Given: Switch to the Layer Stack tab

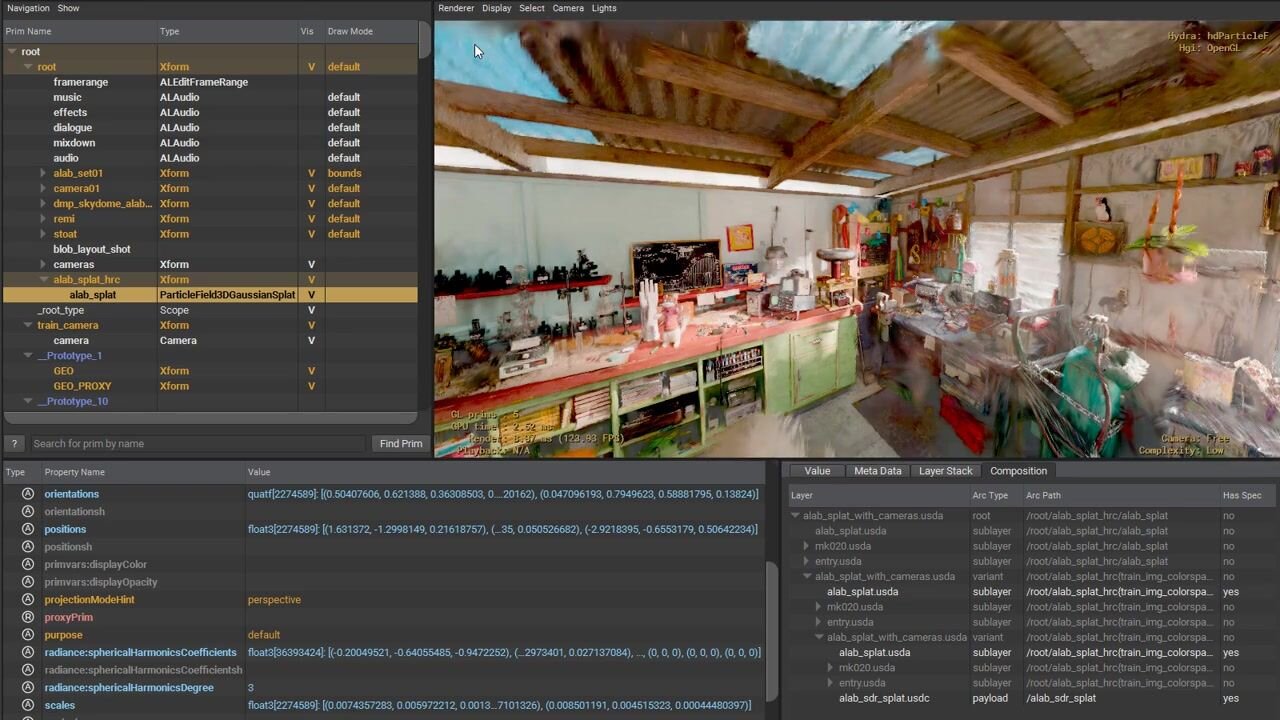Looking at the screenshot, I should [x=945, y=471].
